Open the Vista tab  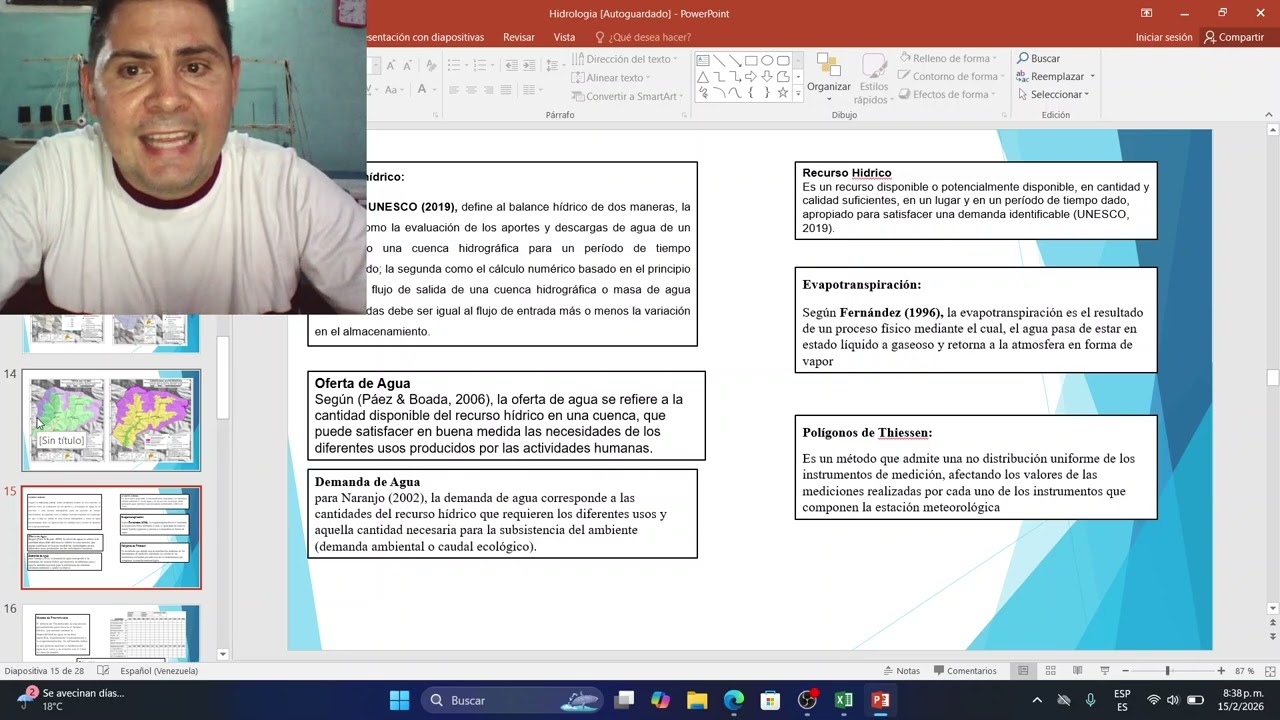point(564,37)
